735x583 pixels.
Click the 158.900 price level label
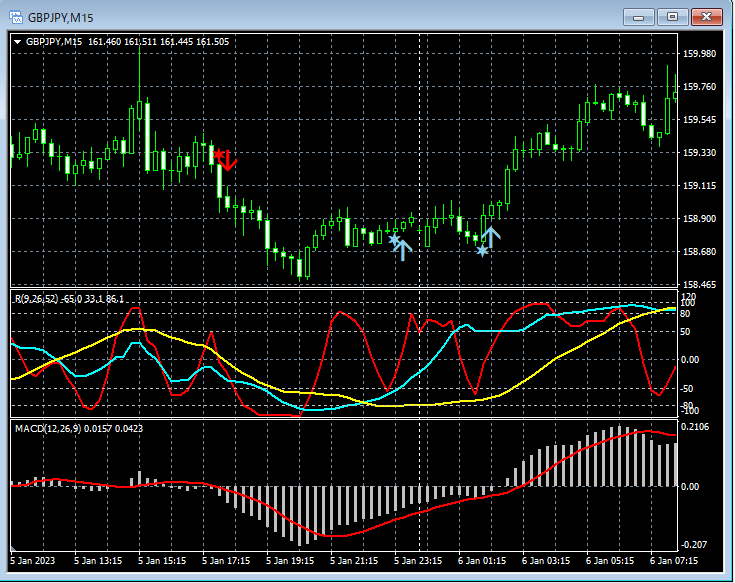pos(699,219)
